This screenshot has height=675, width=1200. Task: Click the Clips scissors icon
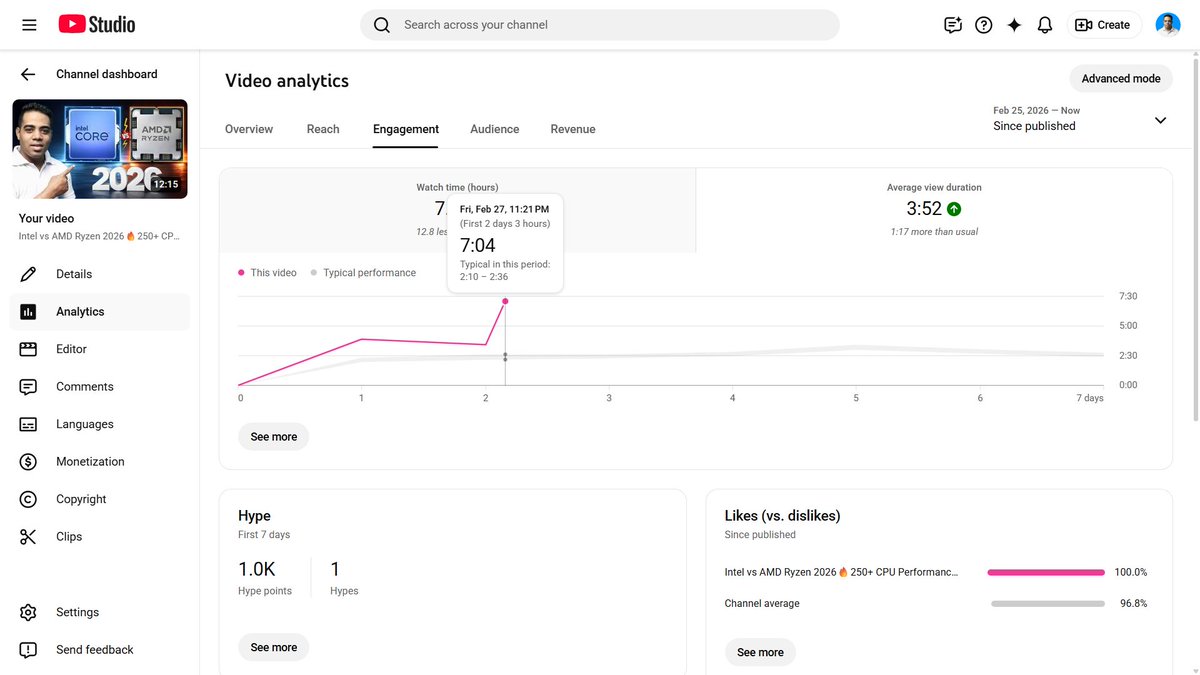point(28,537)
